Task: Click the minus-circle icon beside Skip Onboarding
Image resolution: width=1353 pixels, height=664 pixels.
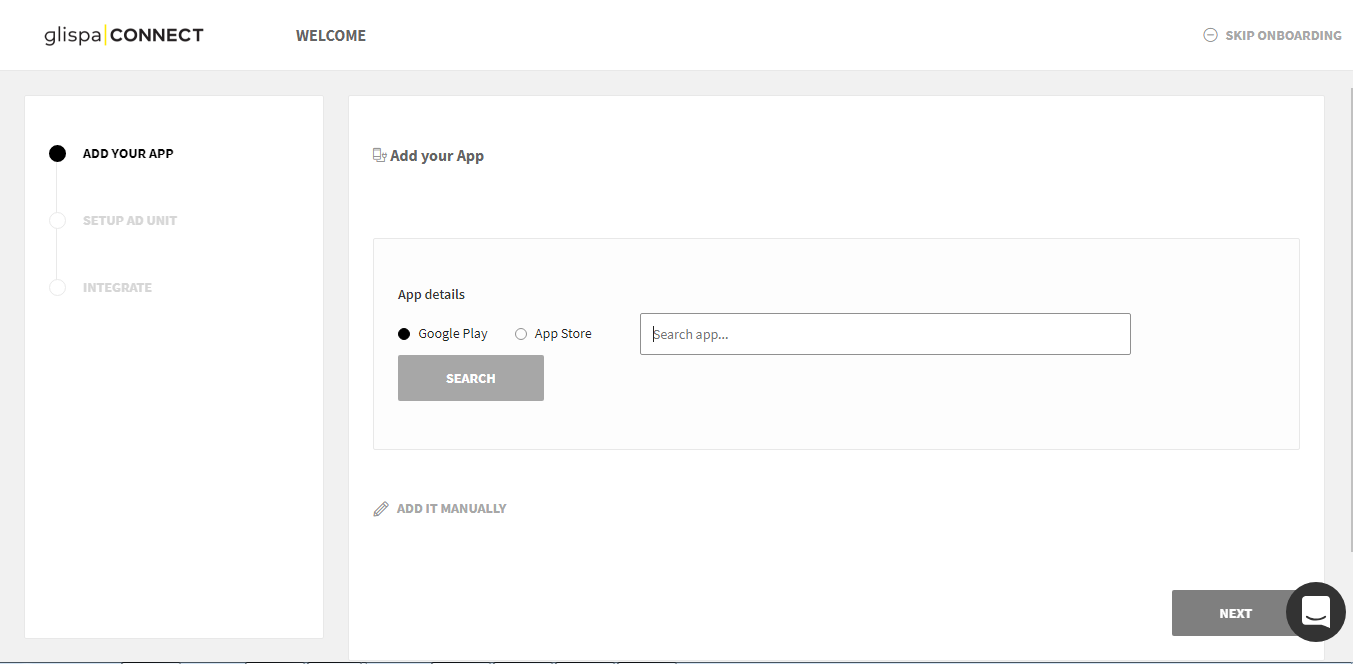Action: [x=1210, y=35]
